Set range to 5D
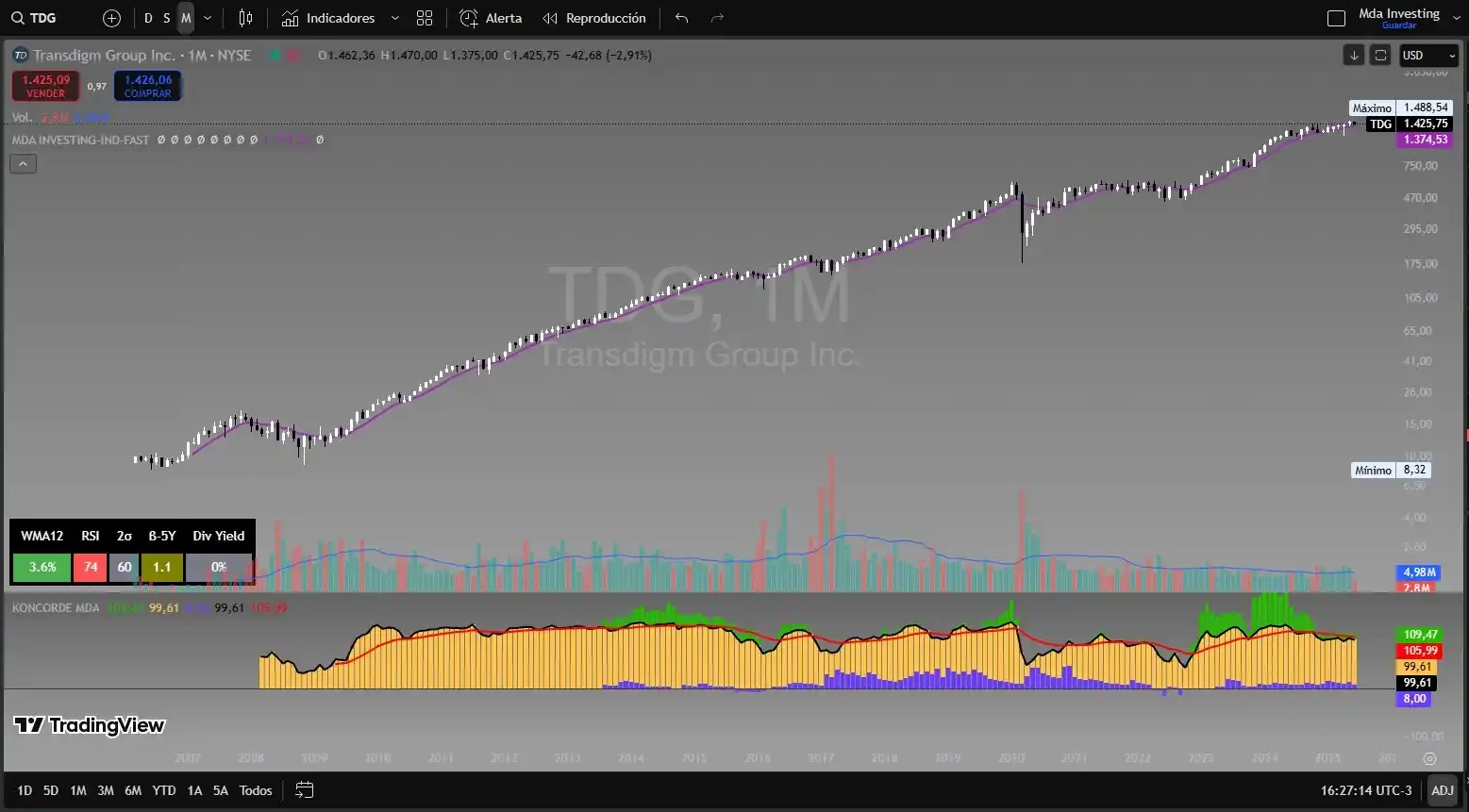 51,790
